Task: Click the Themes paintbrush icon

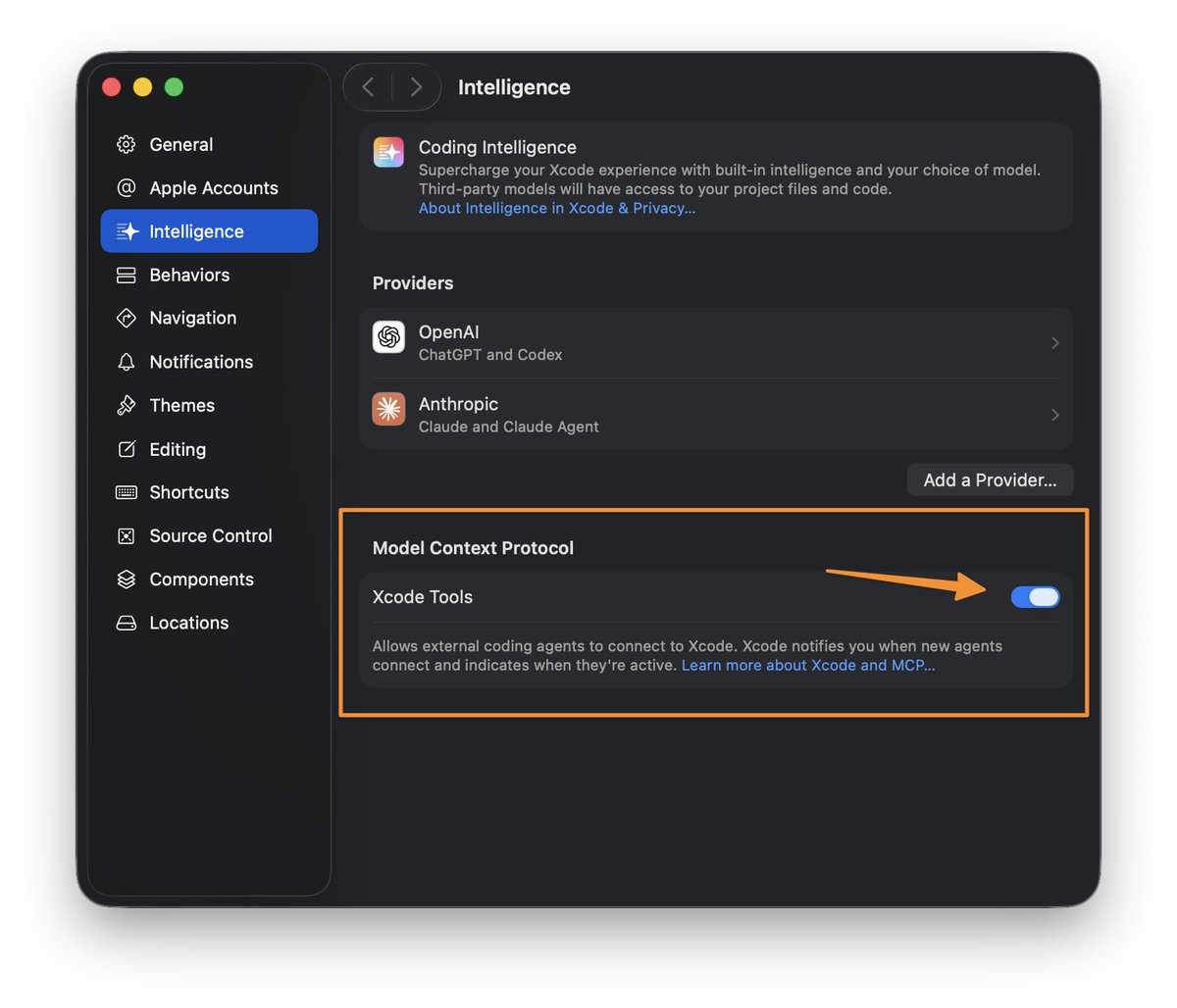Action: (127, 405)
